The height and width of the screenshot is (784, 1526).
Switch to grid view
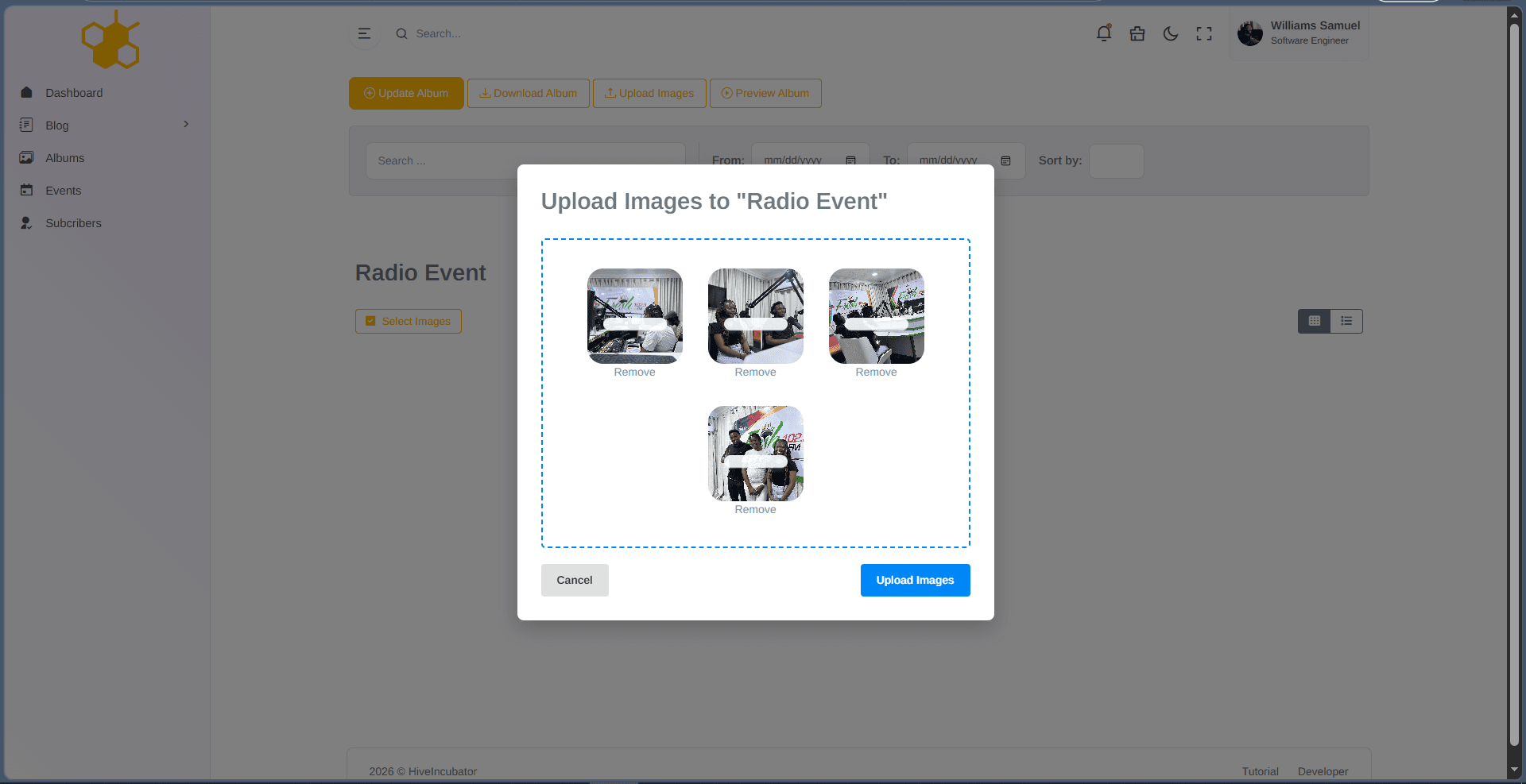click(x=1315, y=321)
